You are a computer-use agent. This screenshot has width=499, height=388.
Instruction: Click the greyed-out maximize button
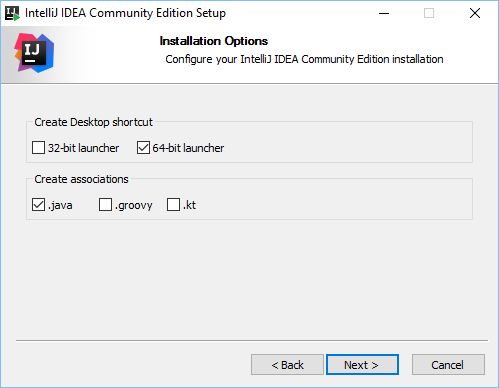(429, 13)
